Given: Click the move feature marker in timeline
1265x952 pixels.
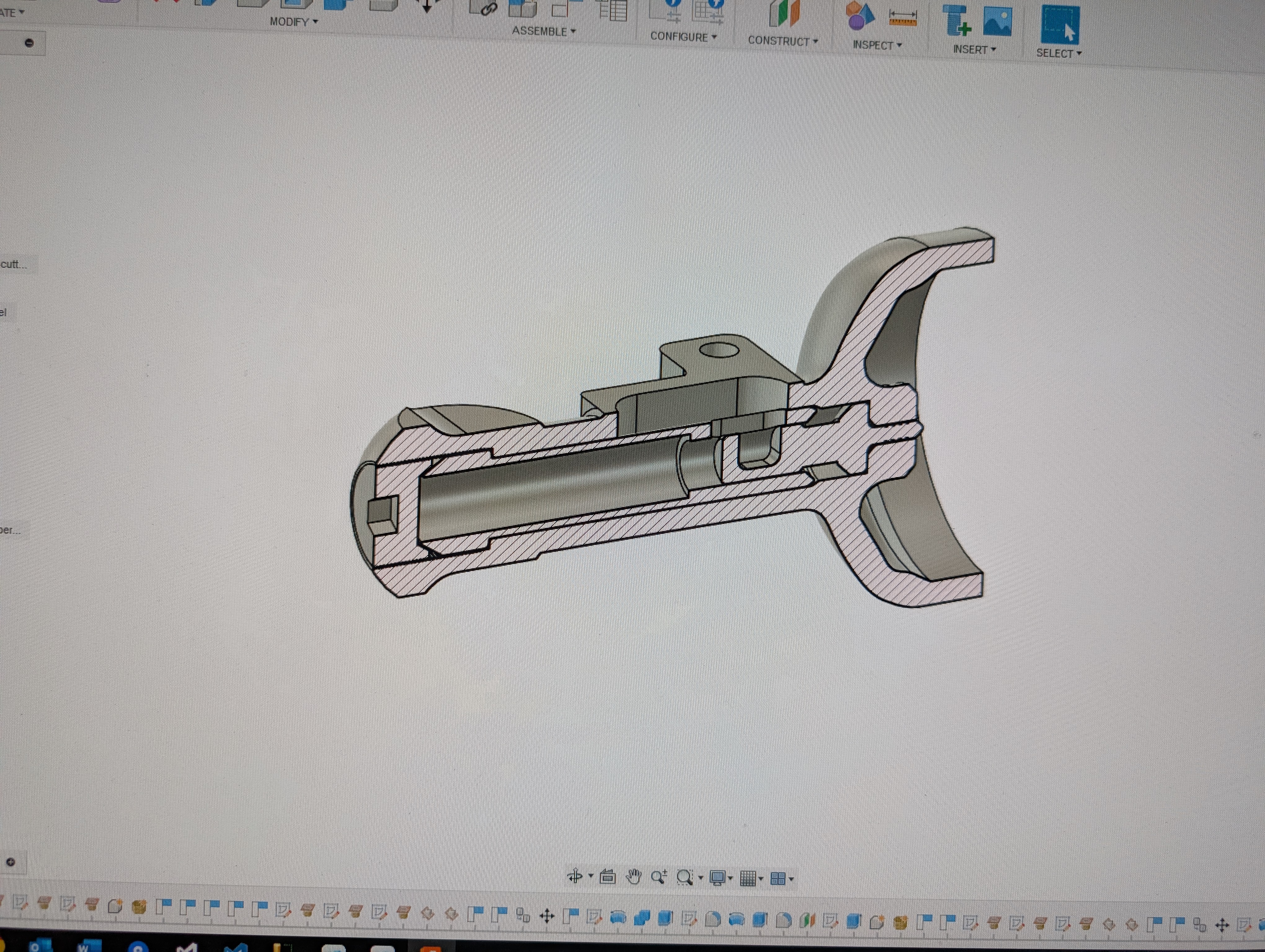Looking at the screenshot, I should click(547, 917).
